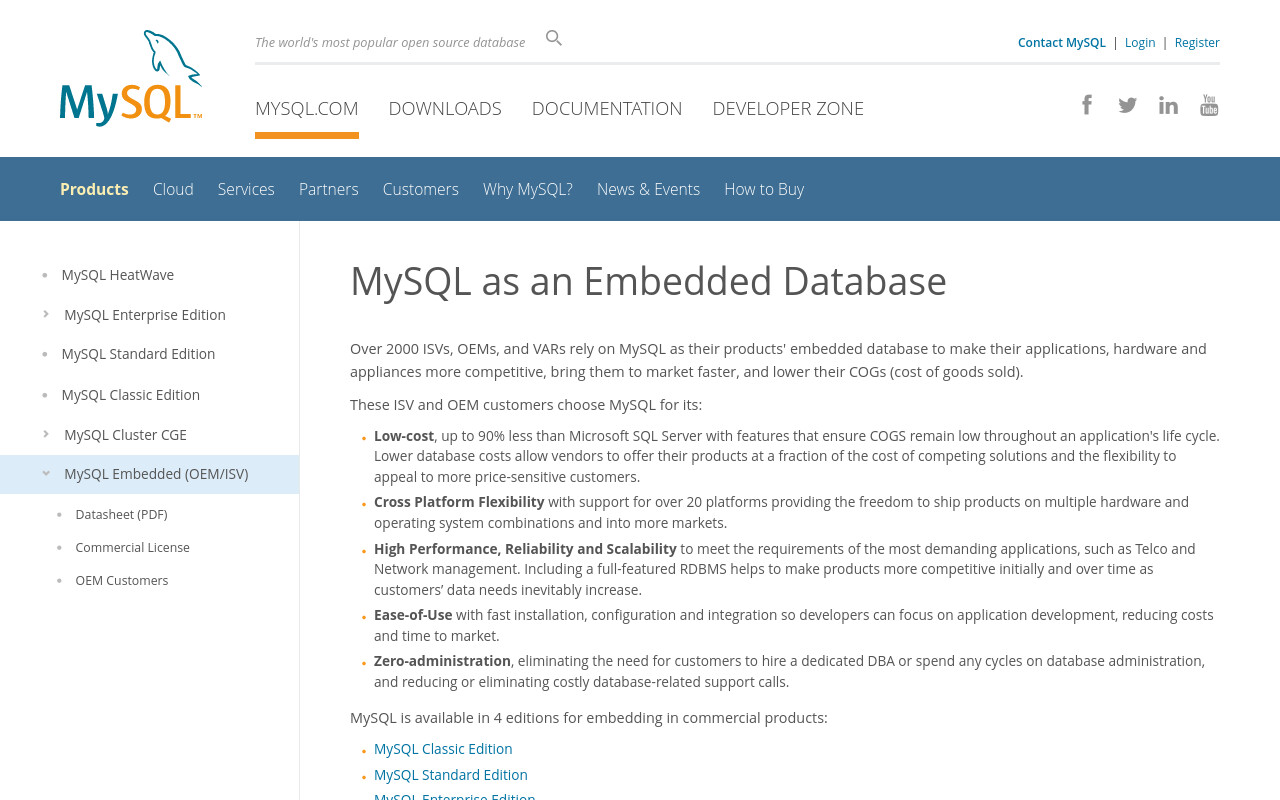Viewport: 1280px width, 800px height.
Task: Collapse the MySQL Embedded (OEM/ISV) section
Action: click(46, 474)
